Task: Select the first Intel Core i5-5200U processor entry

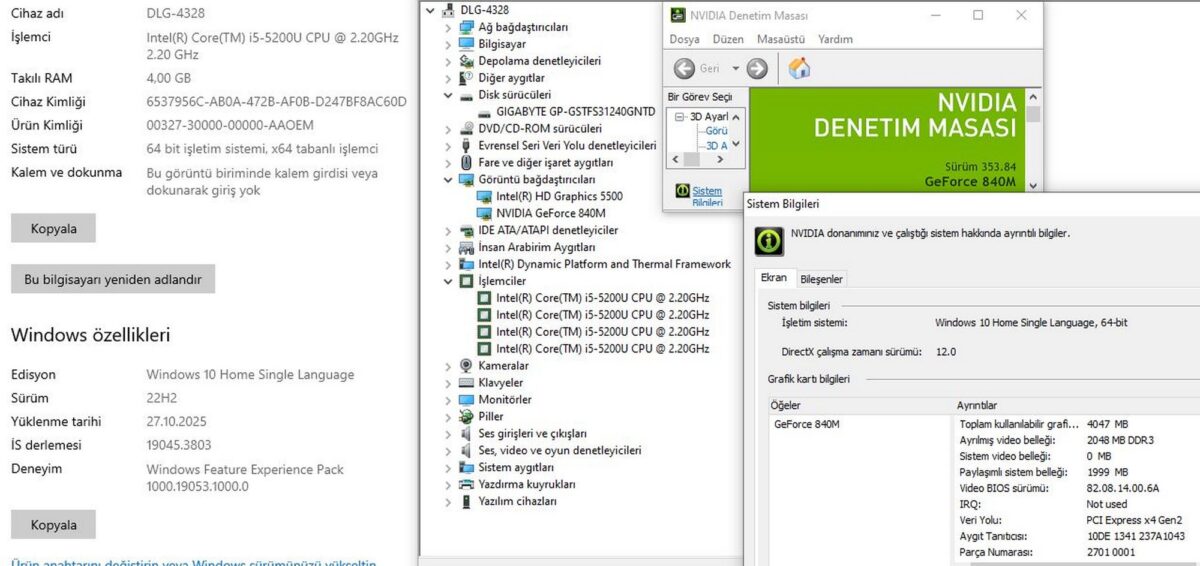Action: (x=602, y=298)
